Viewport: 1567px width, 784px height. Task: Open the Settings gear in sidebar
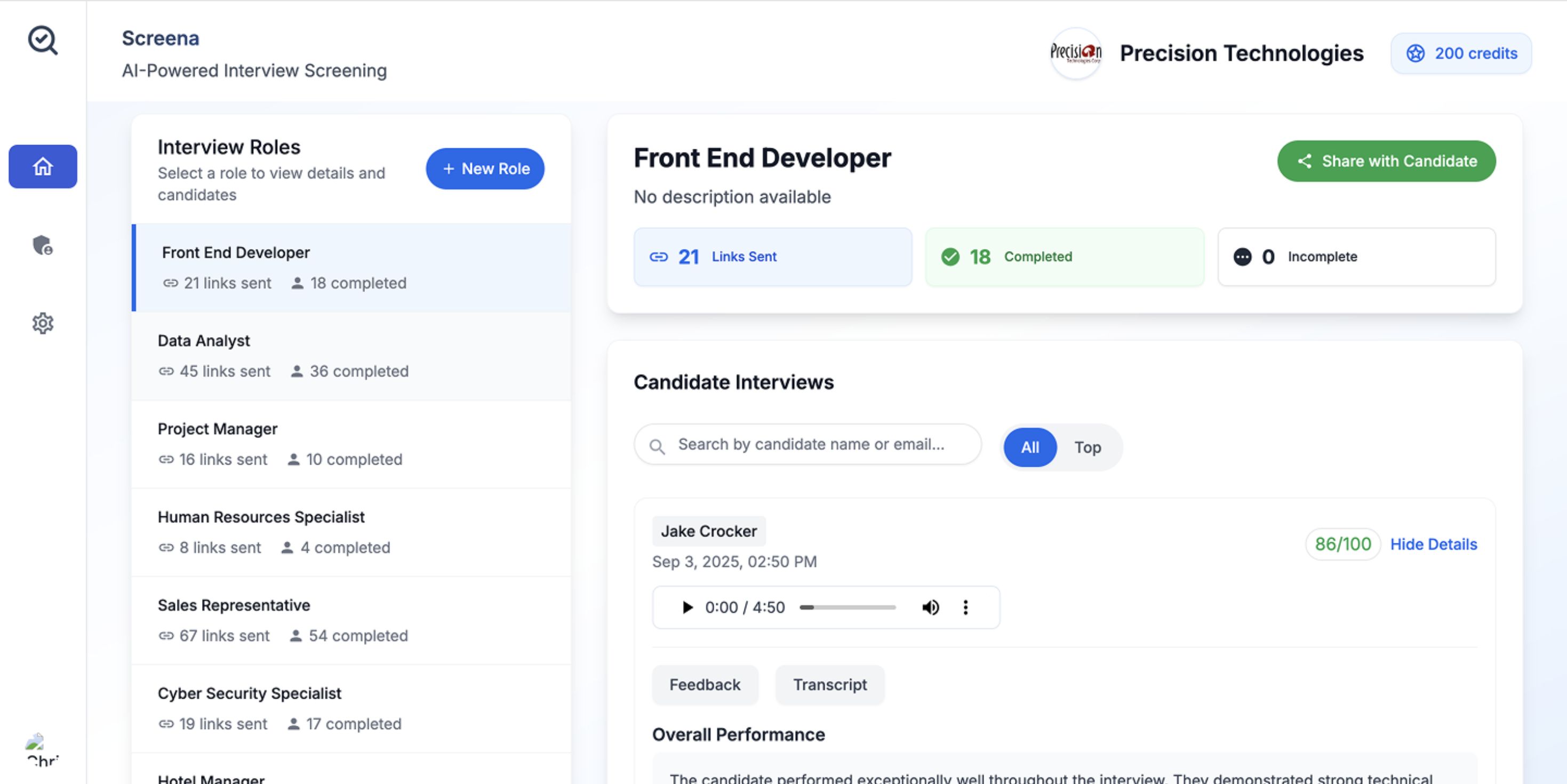point(43,323)
